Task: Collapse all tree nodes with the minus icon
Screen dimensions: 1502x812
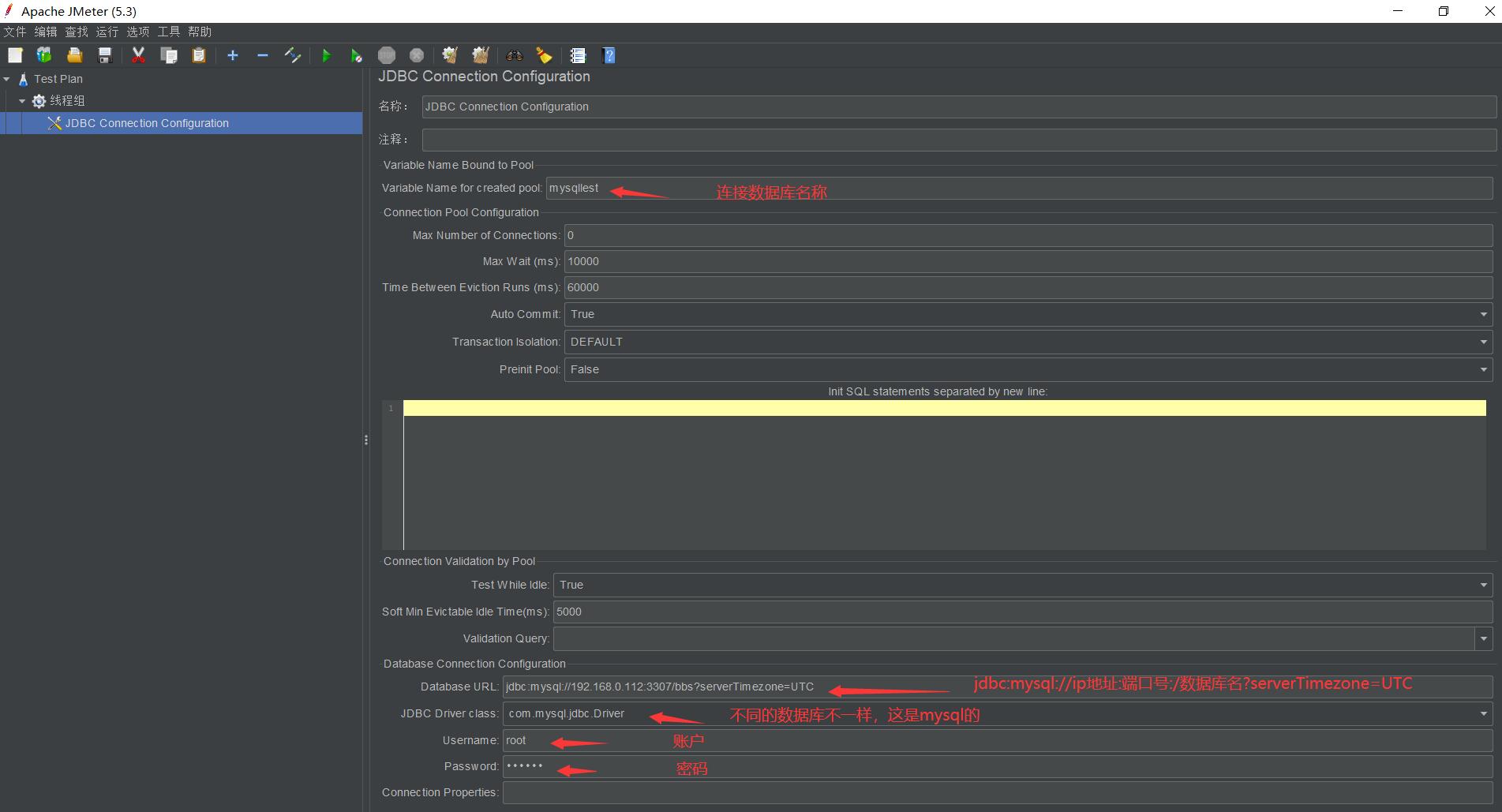Action: (263, 55)
